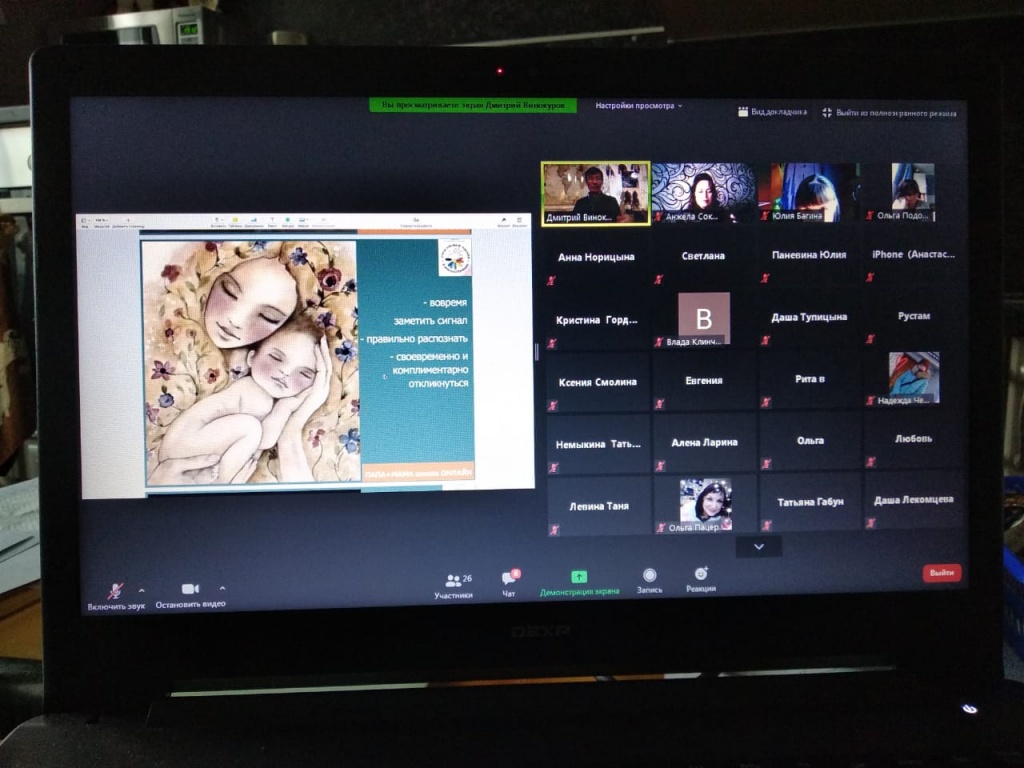The width and height of the screenshot is (1024, 768).
Task: Open the Участники participants panel
Action: [458, 580]
